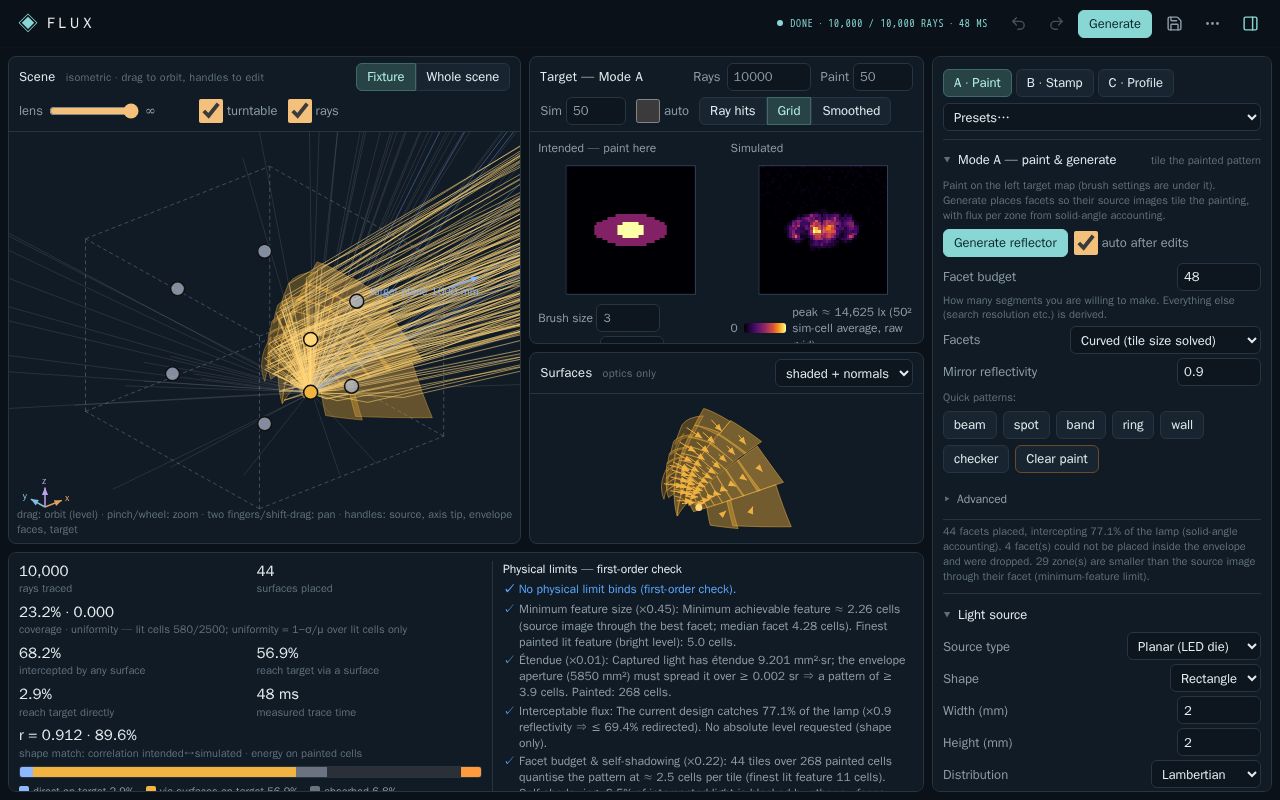Toggle the rays checkbox in Scene
The image size is (1280, 800).
[300, 111]
